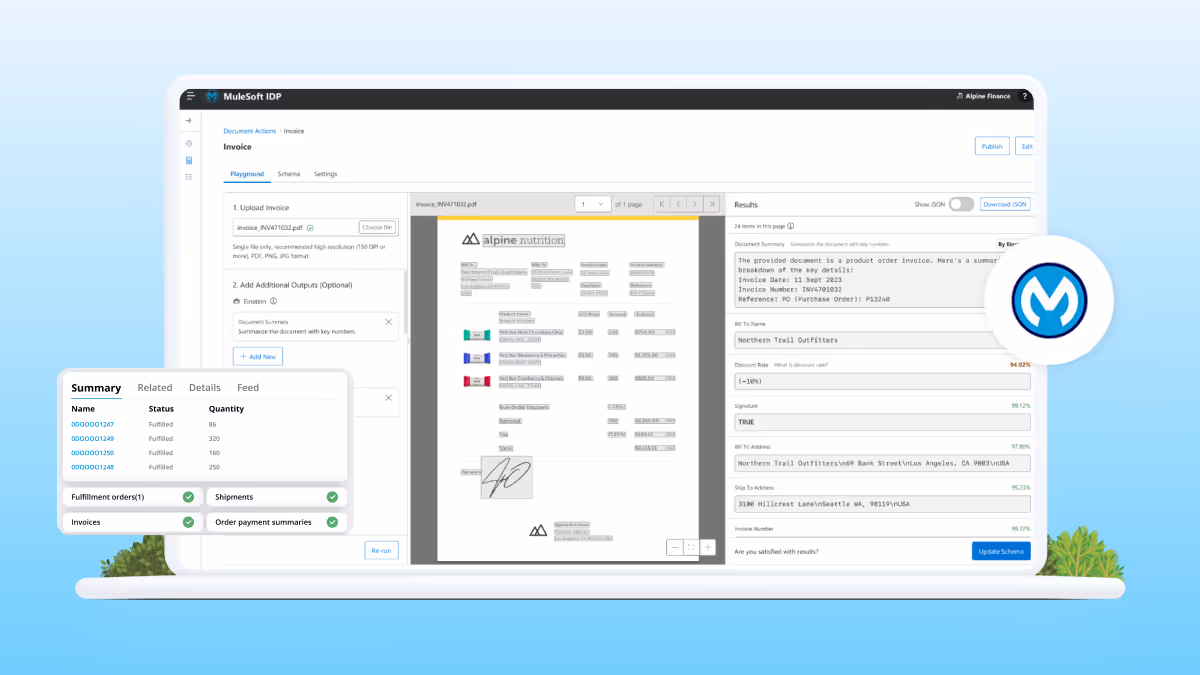Click the Publish button
Viewport: 1200px width, 675px height.
(992, 146)
